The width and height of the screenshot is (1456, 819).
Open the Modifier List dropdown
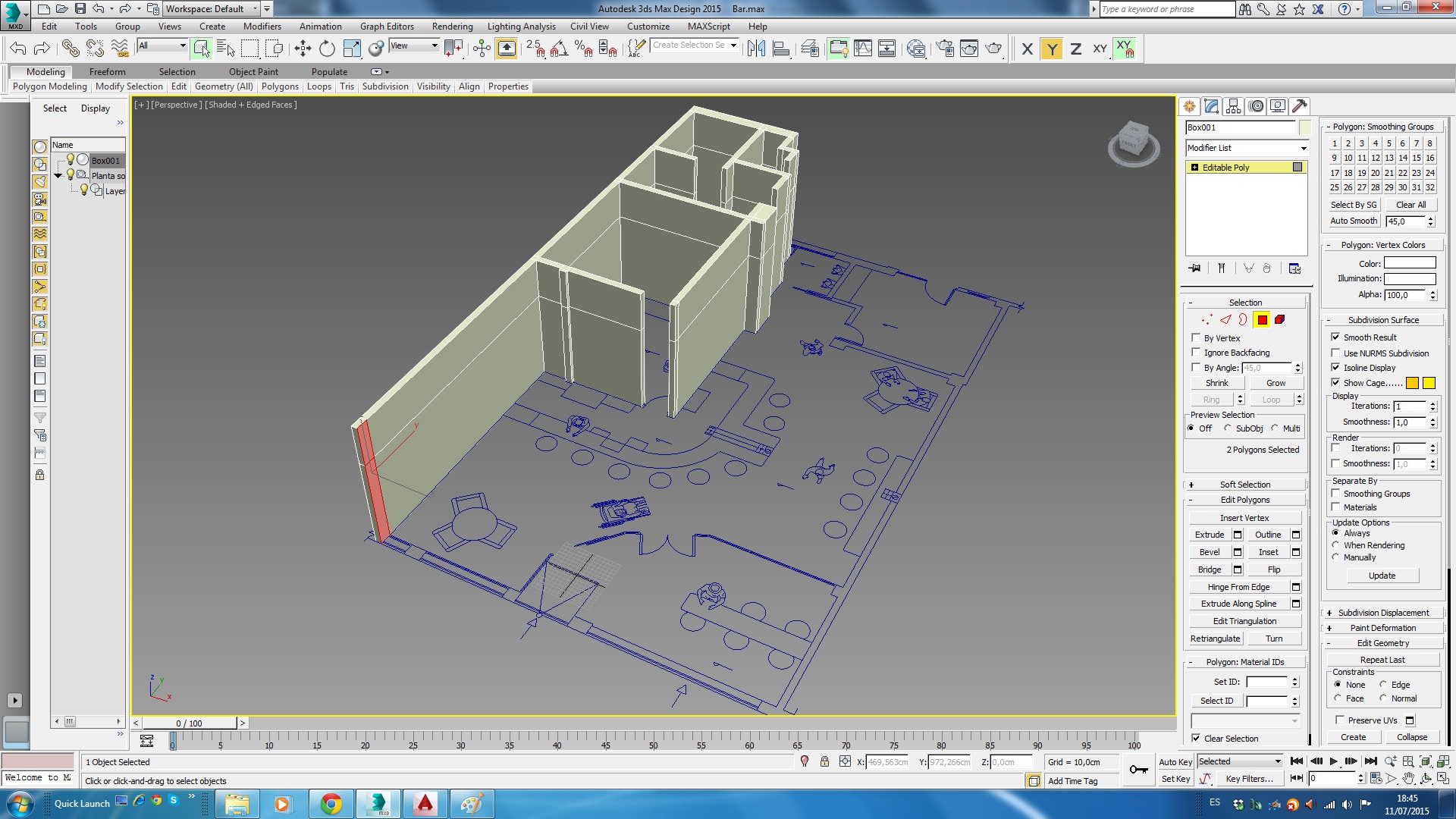pyautogui.click(x=1247, y=148)
